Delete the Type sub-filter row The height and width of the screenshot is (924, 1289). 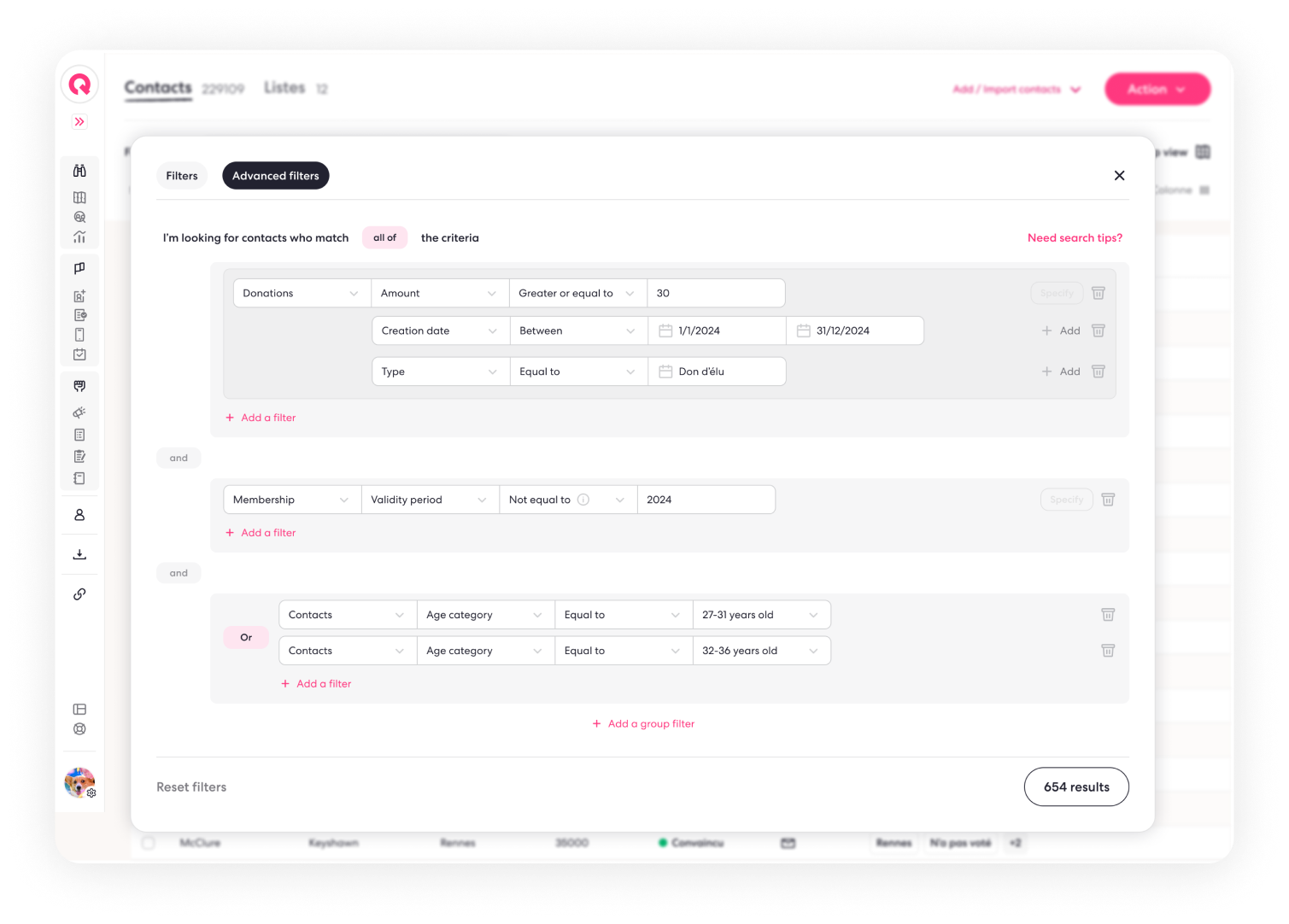click(x=1099, y=371)
